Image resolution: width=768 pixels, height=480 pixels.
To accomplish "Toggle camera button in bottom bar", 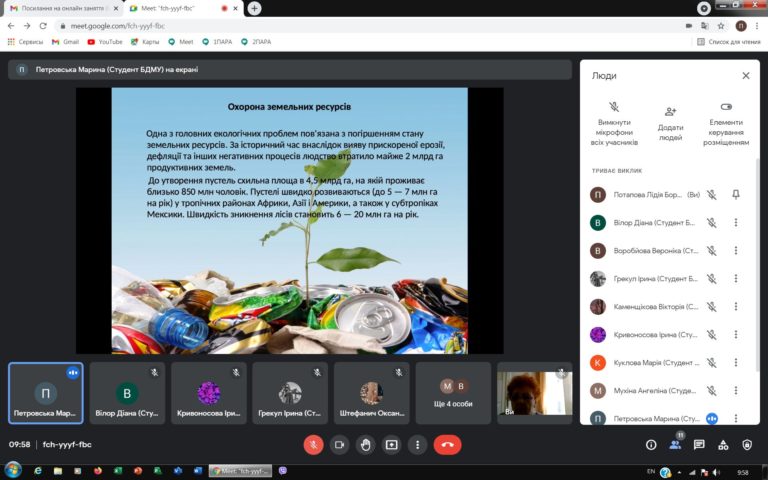I will (339, 445).
